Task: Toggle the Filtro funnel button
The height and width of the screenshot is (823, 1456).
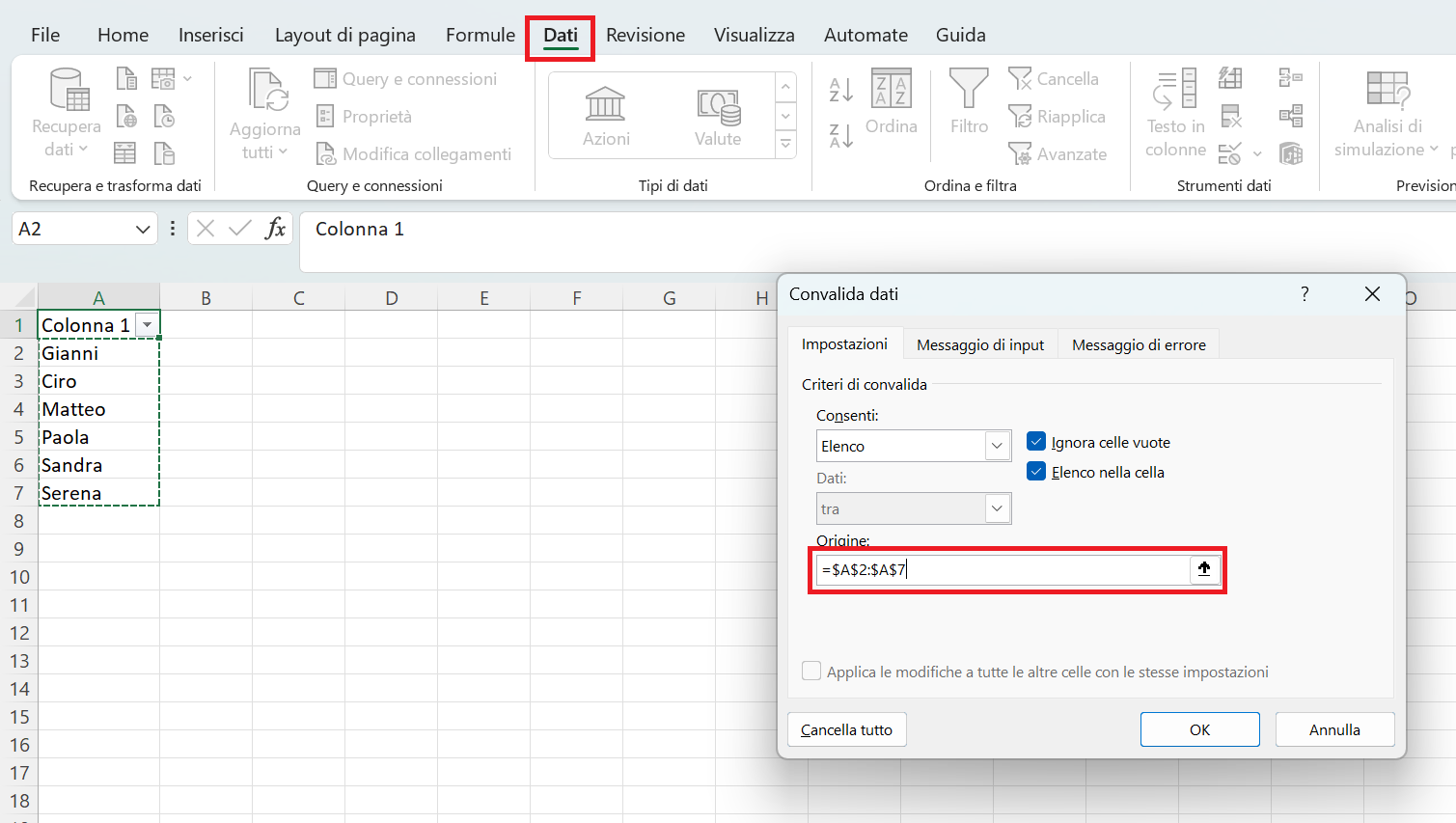Action: coord(969,101)
